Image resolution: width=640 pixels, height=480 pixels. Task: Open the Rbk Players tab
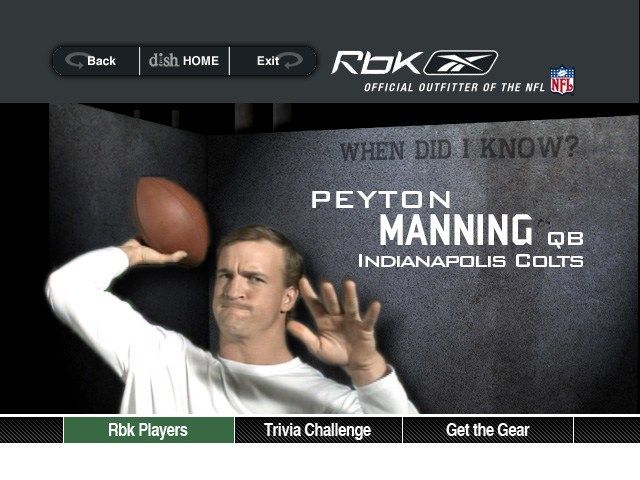(149, 430)
